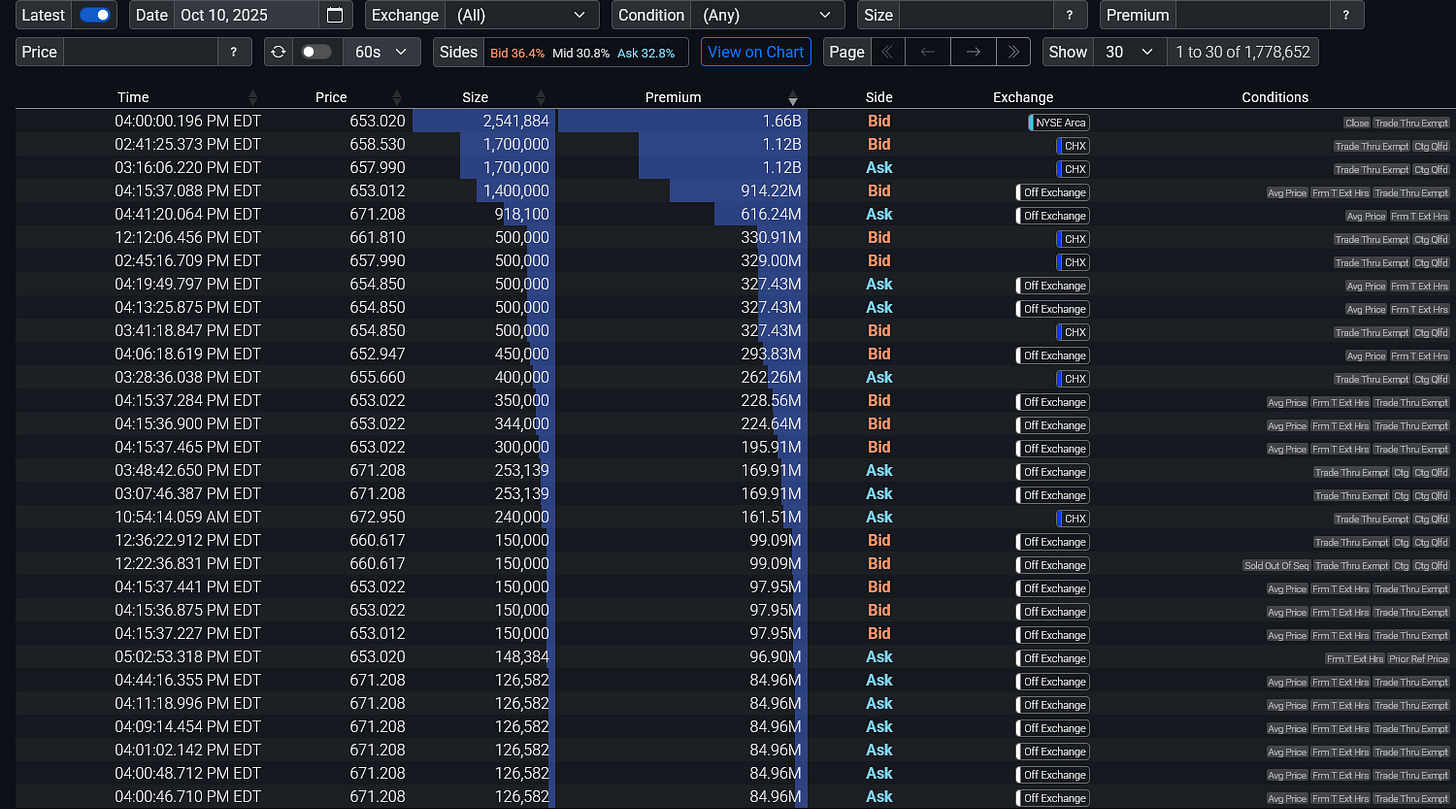The height and width of the screenshot is (809, 1456).
Task: Click the 918,100 size cell
Action: [x=521, y=214]
